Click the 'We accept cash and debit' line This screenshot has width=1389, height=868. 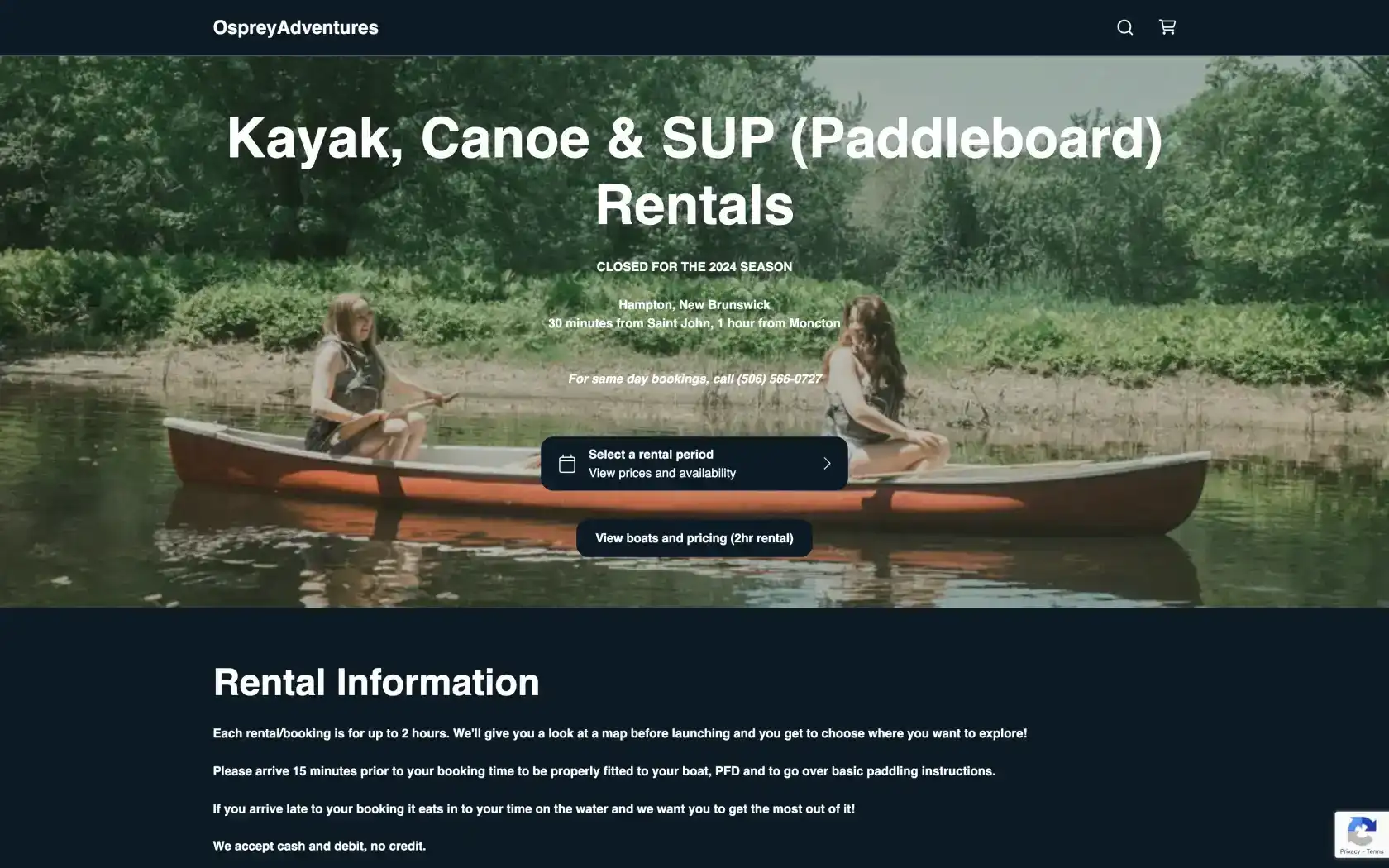point(319,847)
